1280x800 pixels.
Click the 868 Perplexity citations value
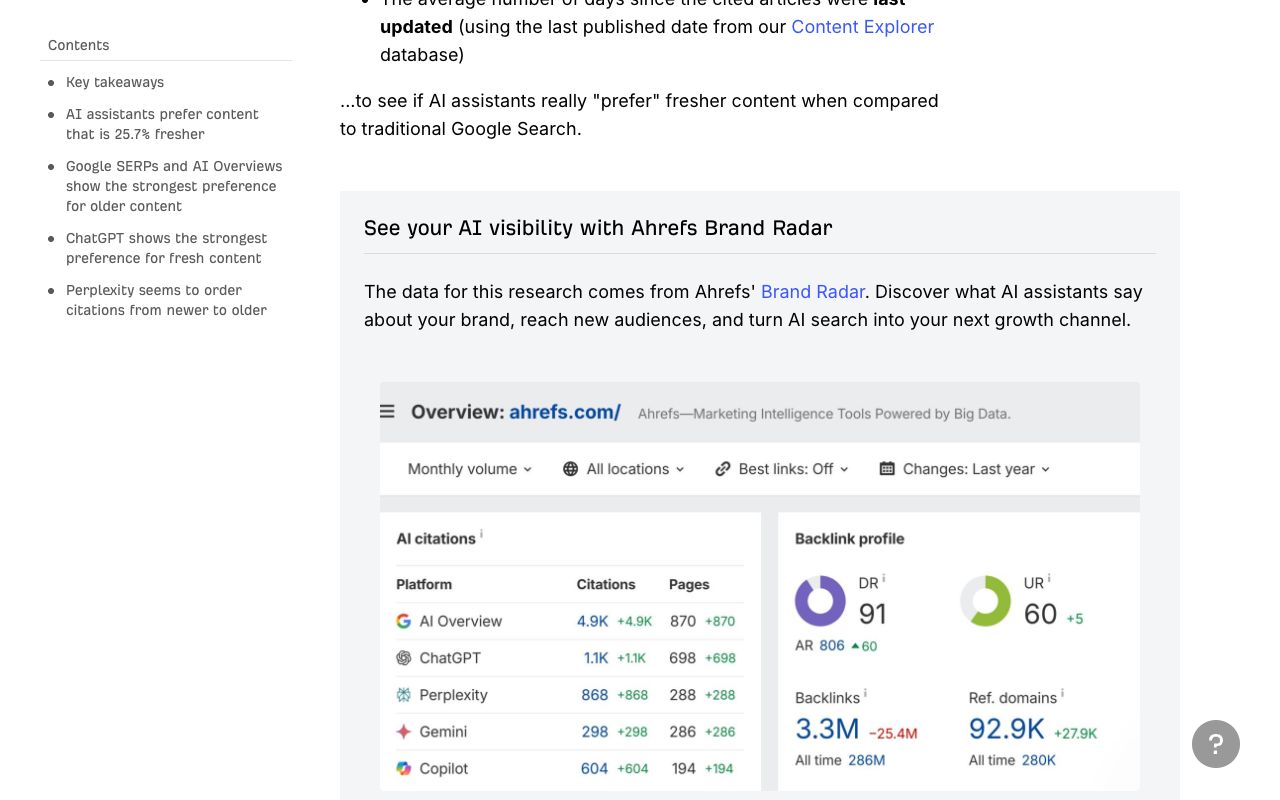[x=595, y=695]
